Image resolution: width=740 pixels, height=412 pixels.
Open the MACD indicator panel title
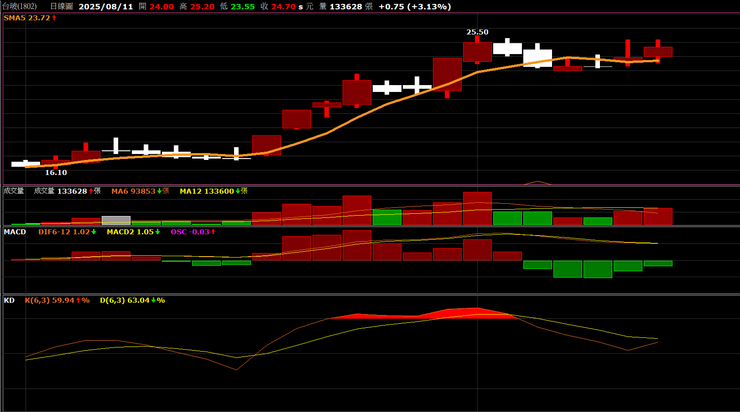(x=14, y=231)
